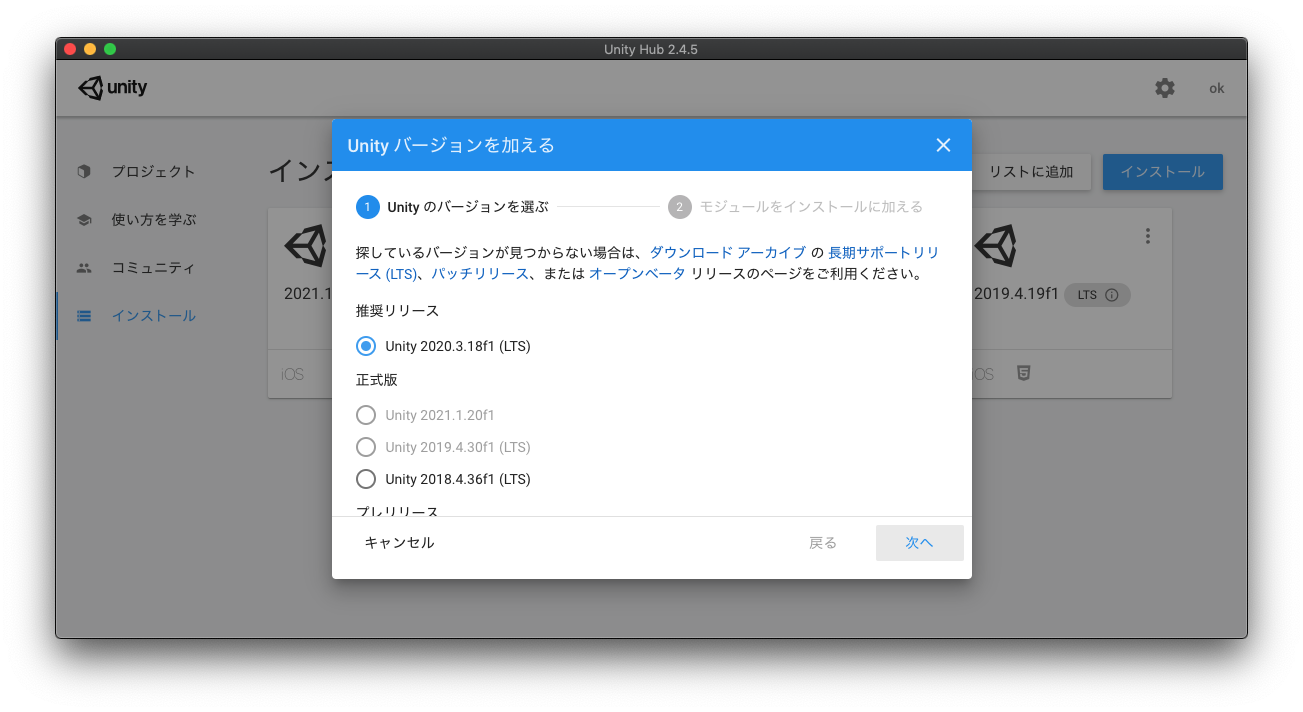
Task: Click the graduation cap learn icon
Action: point(84,219)
